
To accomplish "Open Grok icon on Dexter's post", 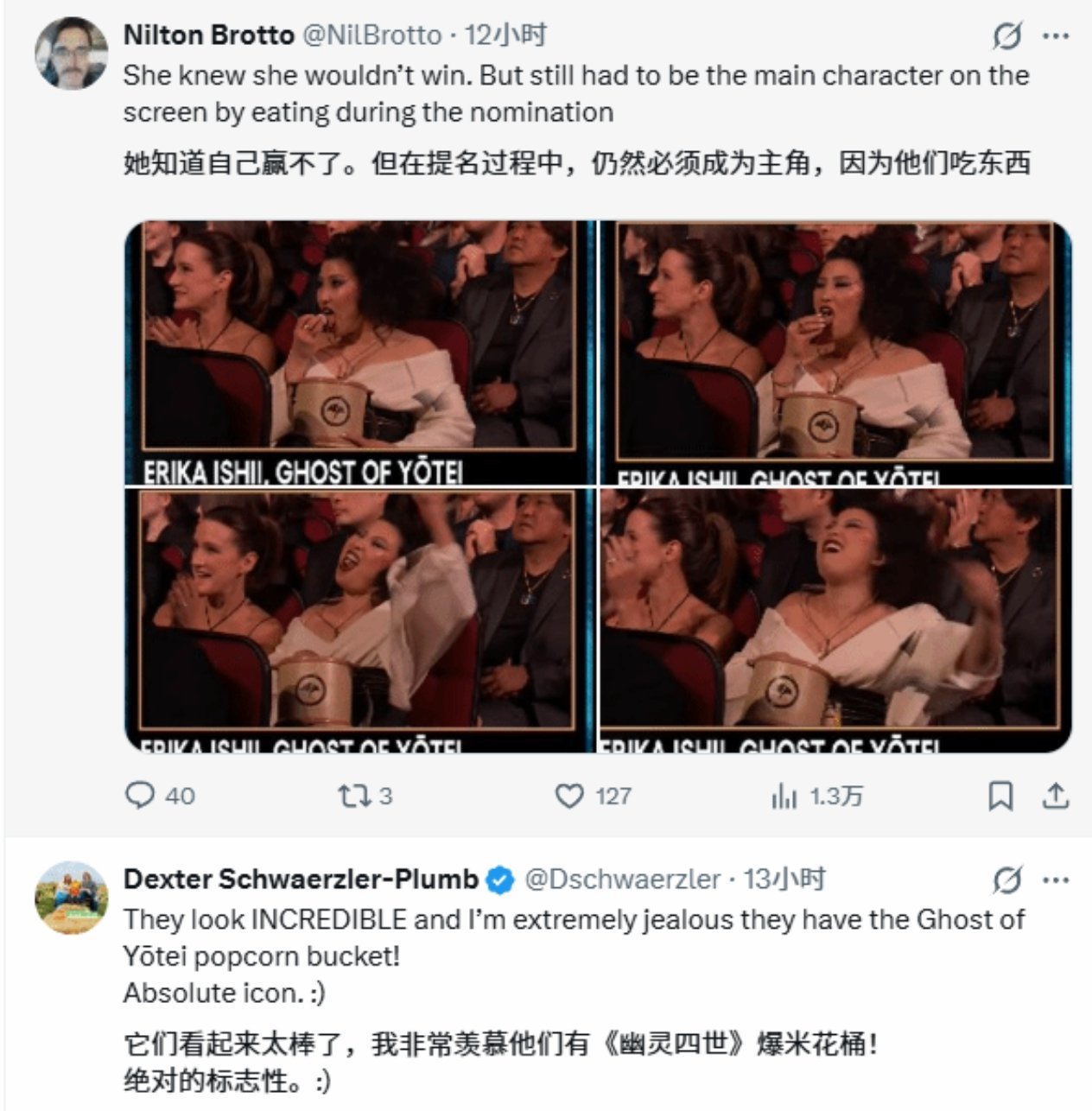I will (x=1007, y=880).
